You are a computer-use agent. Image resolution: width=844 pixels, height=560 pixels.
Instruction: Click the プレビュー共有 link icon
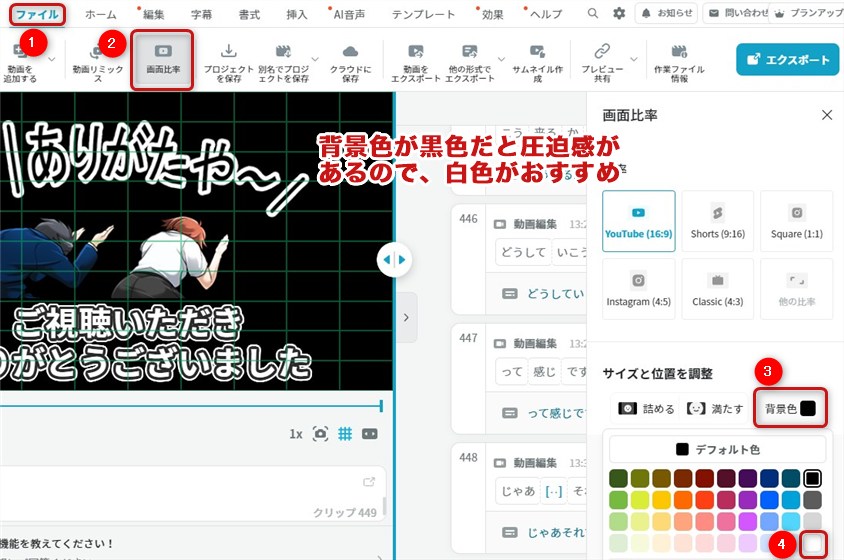pyautogui.click(x=602, y=51)
